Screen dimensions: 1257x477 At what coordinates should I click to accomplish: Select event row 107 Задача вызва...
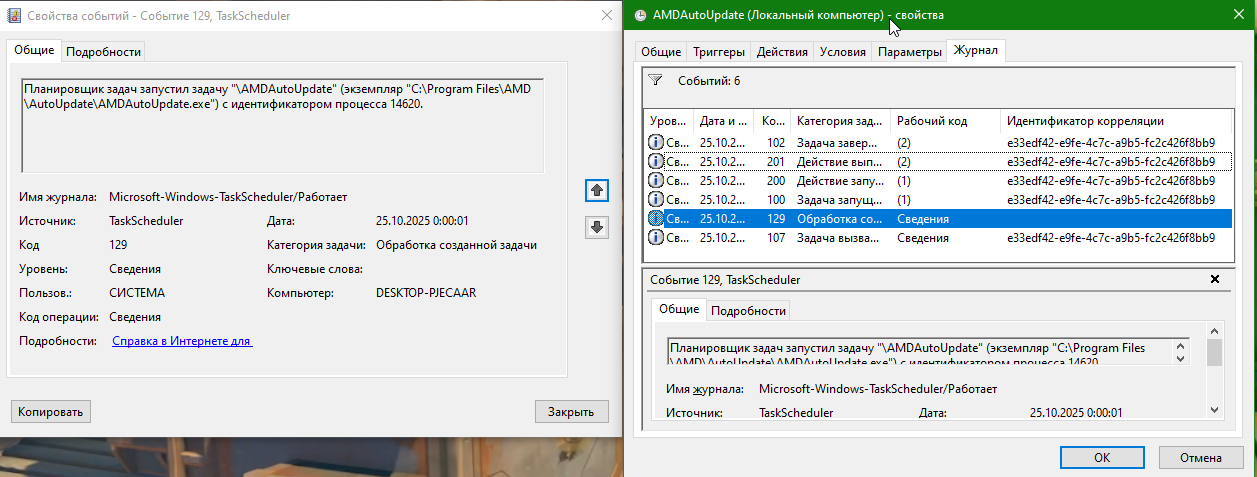(x=938, y=237)
